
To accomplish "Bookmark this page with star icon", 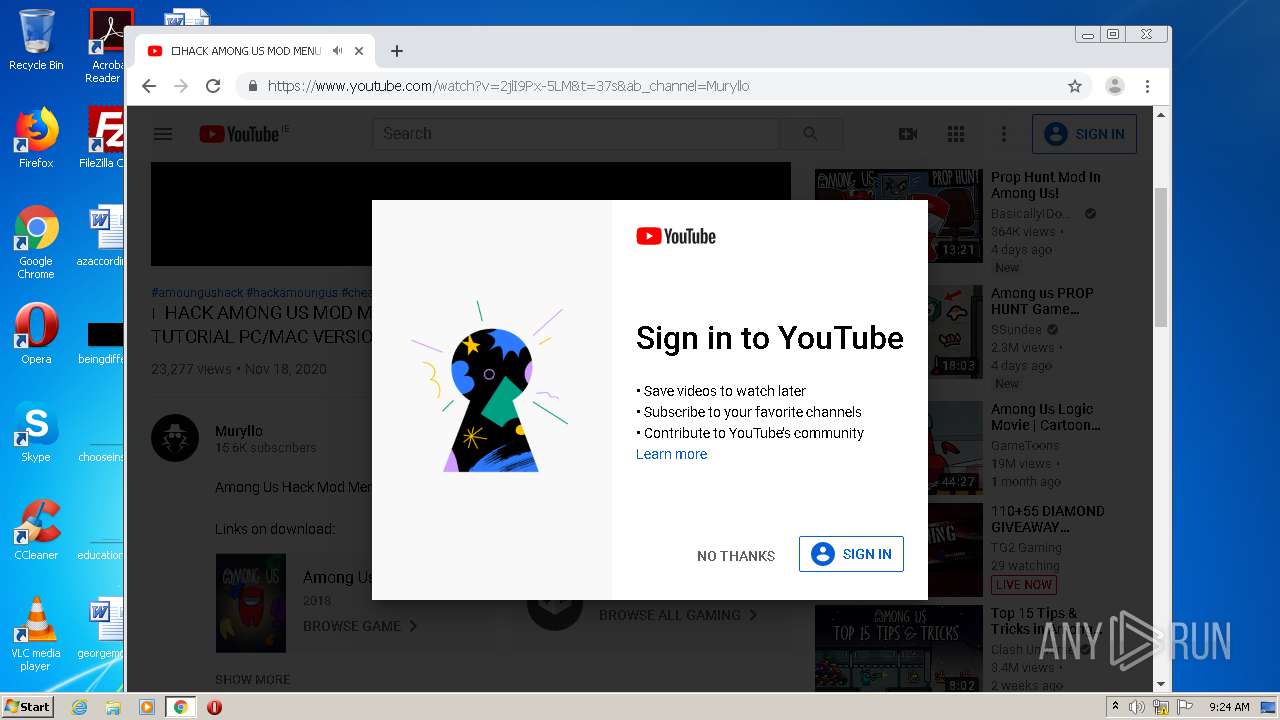I will [1075, 86].
